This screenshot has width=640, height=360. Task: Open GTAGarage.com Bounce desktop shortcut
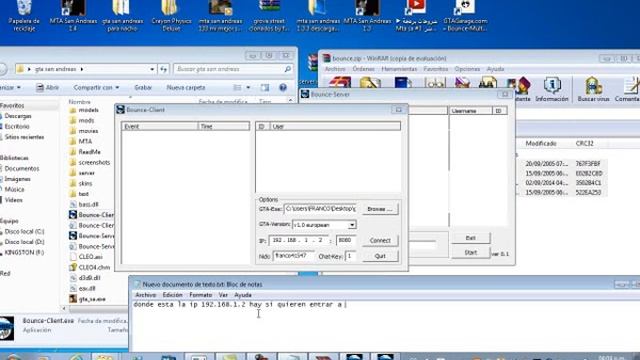click(465, 16)
